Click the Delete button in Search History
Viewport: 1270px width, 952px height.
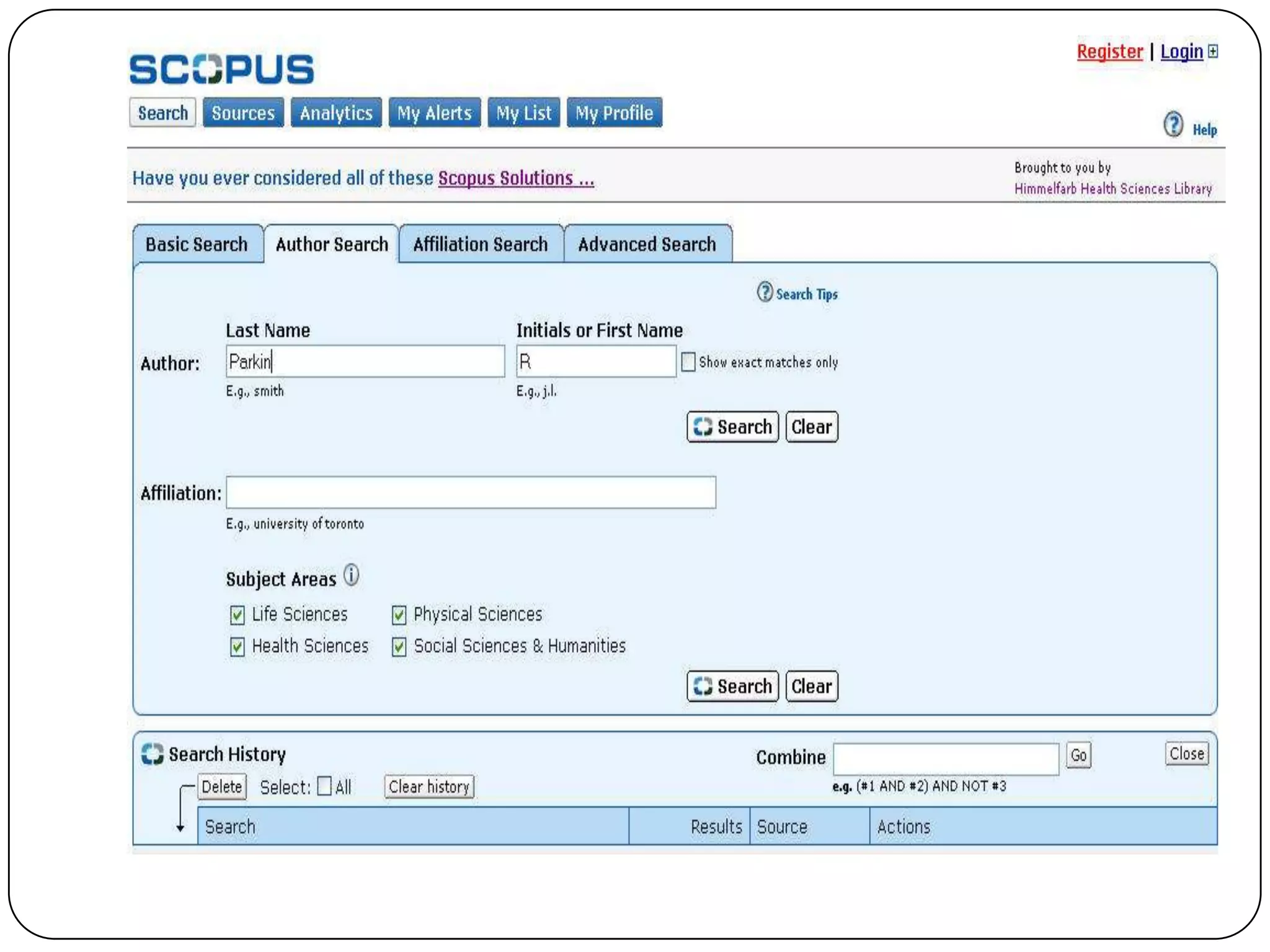coord(222,787)
